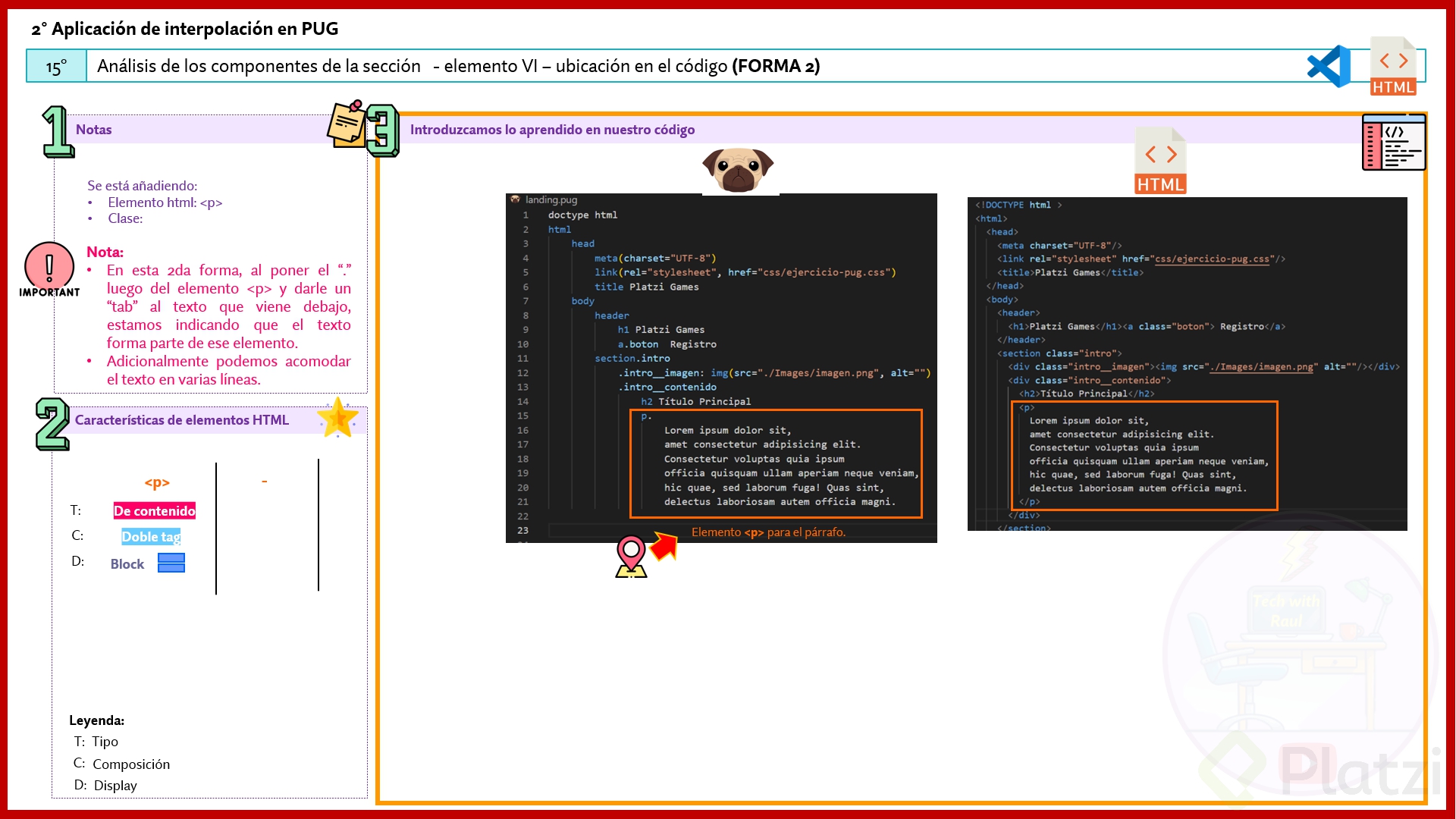1456x819 pixels.
Task: Click 'Introduzcamos lo aprendido en nuestro código' heading
Action: tap(552, 130)
